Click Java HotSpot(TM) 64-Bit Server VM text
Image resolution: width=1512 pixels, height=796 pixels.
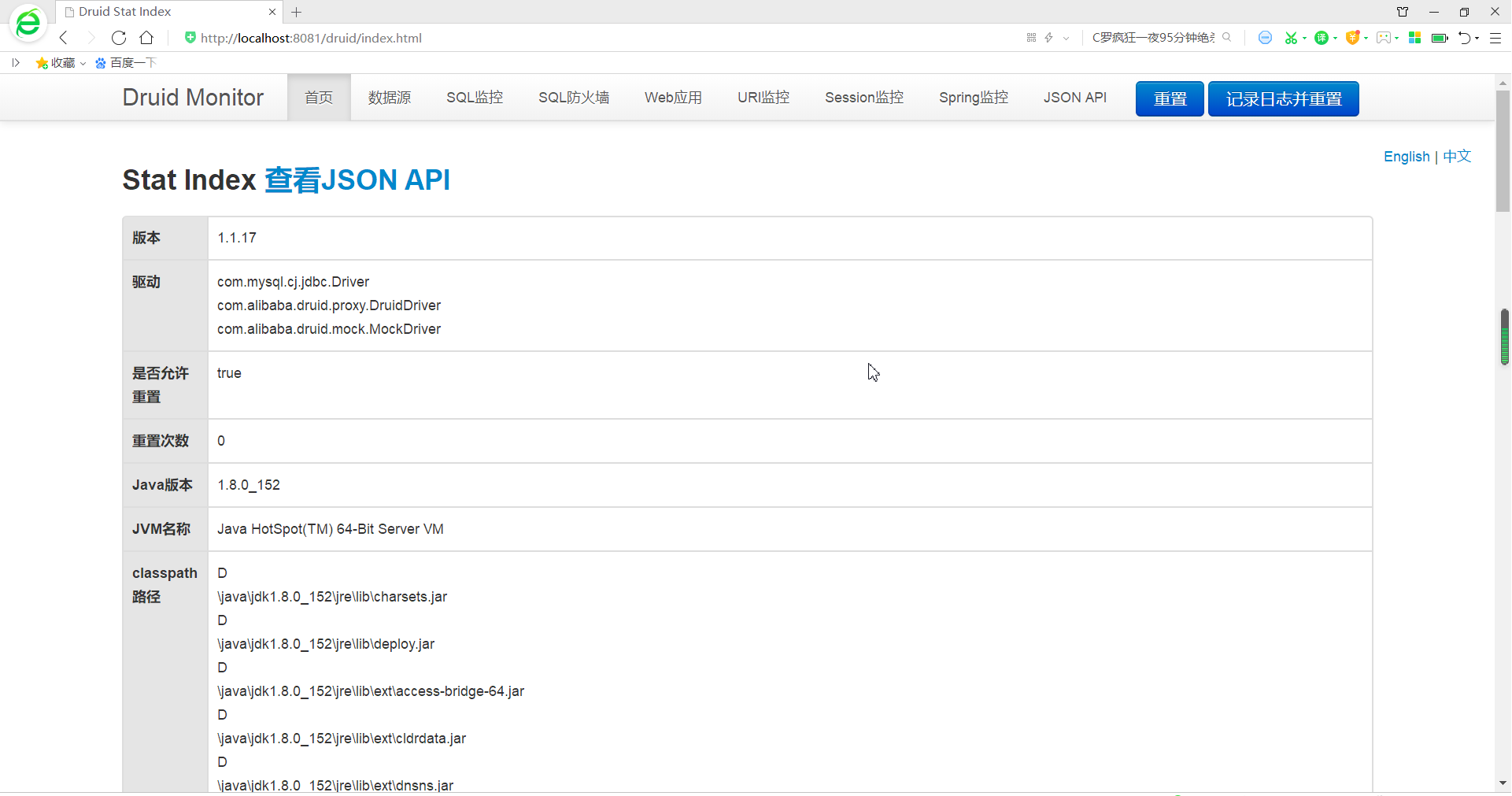coord(331,529)
